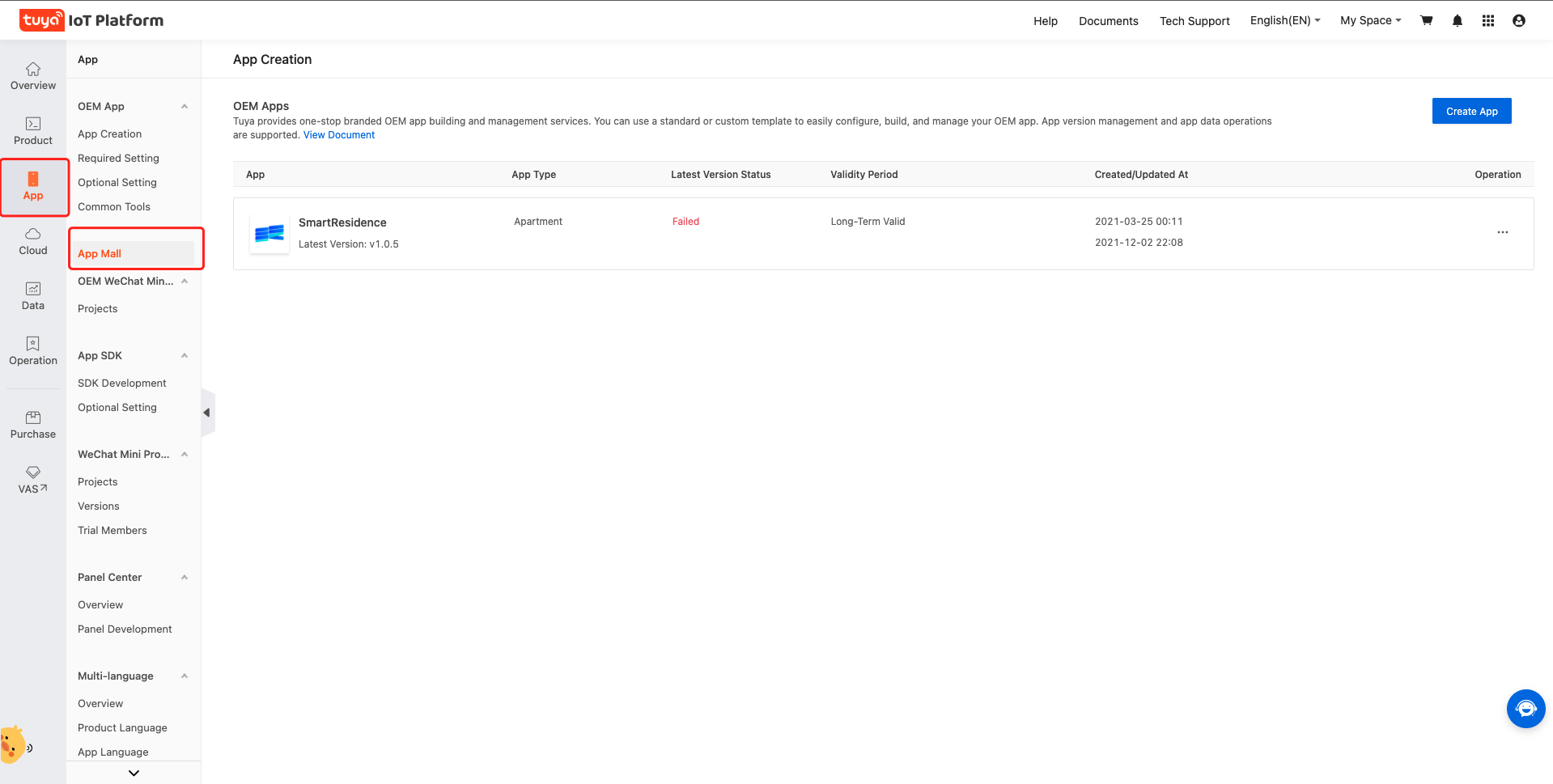Screen dimensions: 1553x784
Task: Check notifications via the bell icon
Action: click(1457, 20)
